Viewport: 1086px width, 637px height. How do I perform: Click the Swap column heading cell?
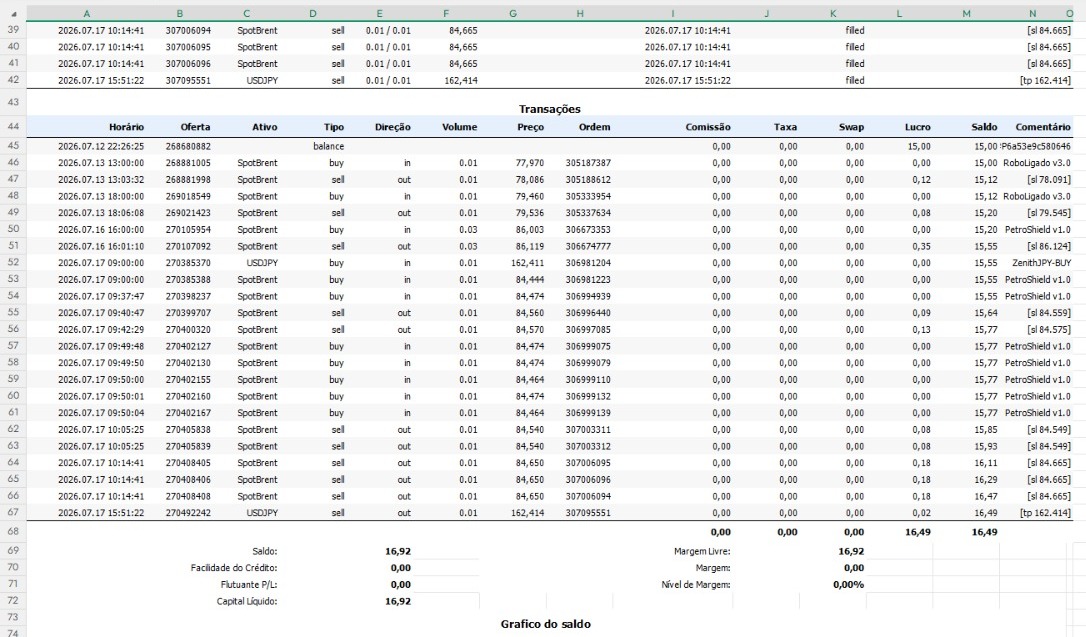(x=851, y=127)
